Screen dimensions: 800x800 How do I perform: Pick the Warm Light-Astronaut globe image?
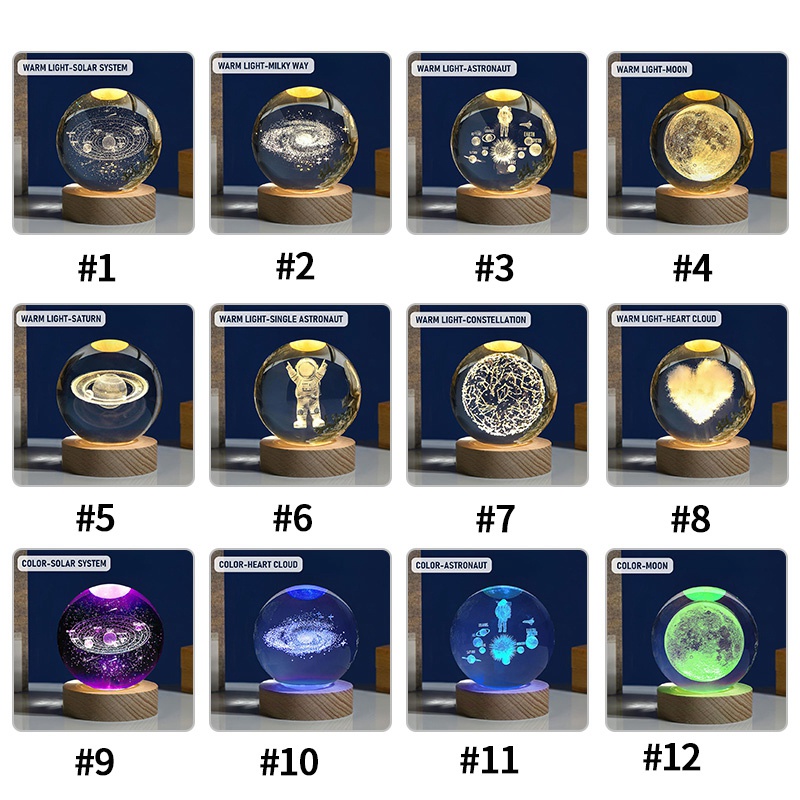pyautogui.click(x=497, y=143)
